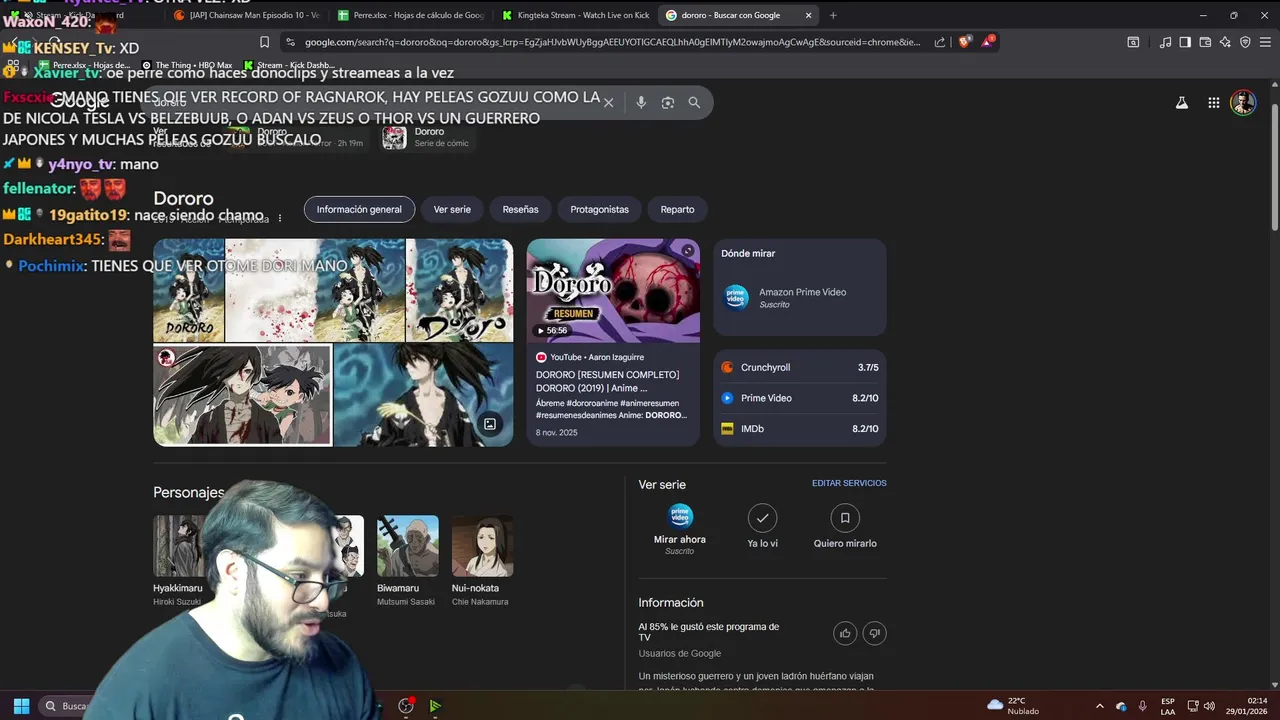Select the 'Información general' chip
This screenshot has width=1280, height=720.
359,209
